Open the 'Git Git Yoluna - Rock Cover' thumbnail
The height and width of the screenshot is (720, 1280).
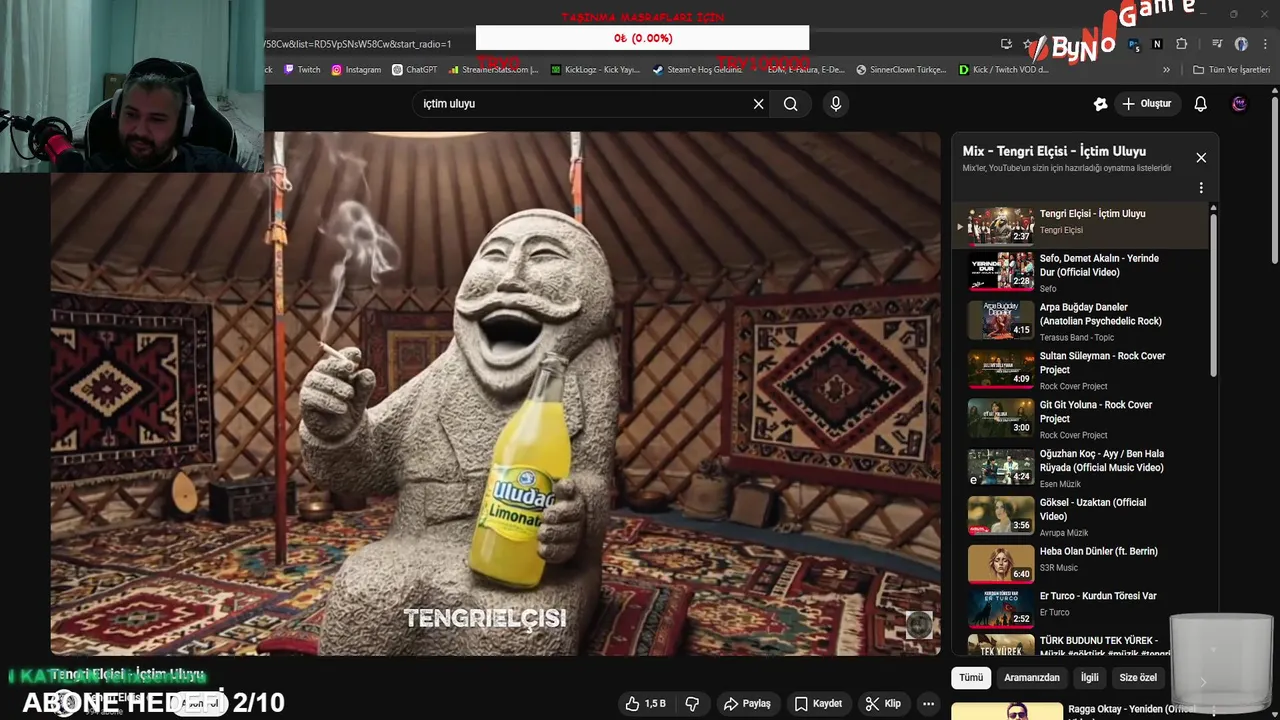(1001, 418)
